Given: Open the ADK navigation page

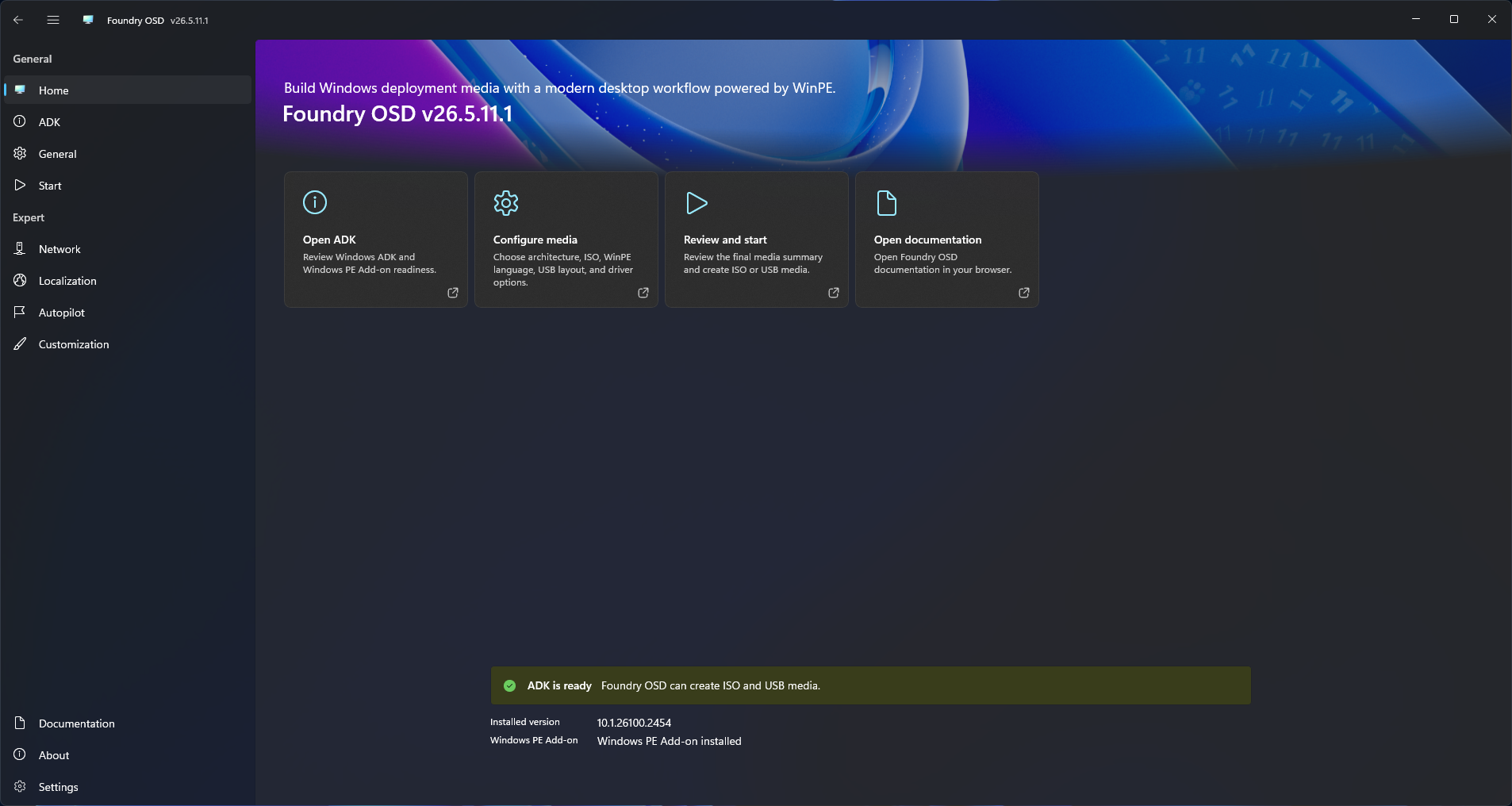Looking at the screenshot, I should coord(128,121).
